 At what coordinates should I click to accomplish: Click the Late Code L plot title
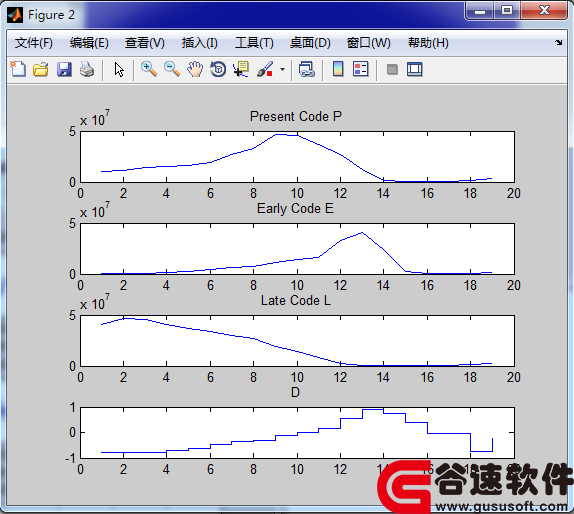(x=295, y=300)
